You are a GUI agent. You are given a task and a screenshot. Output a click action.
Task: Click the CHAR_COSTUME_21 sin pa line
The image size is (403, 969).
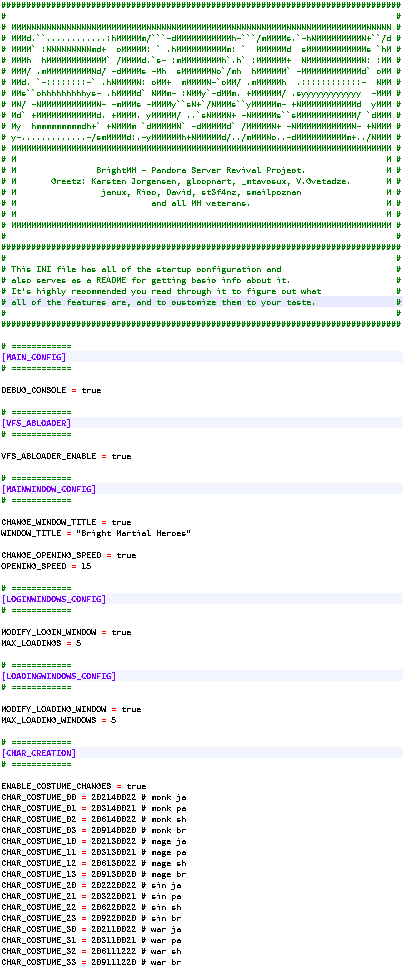[91, 897]
